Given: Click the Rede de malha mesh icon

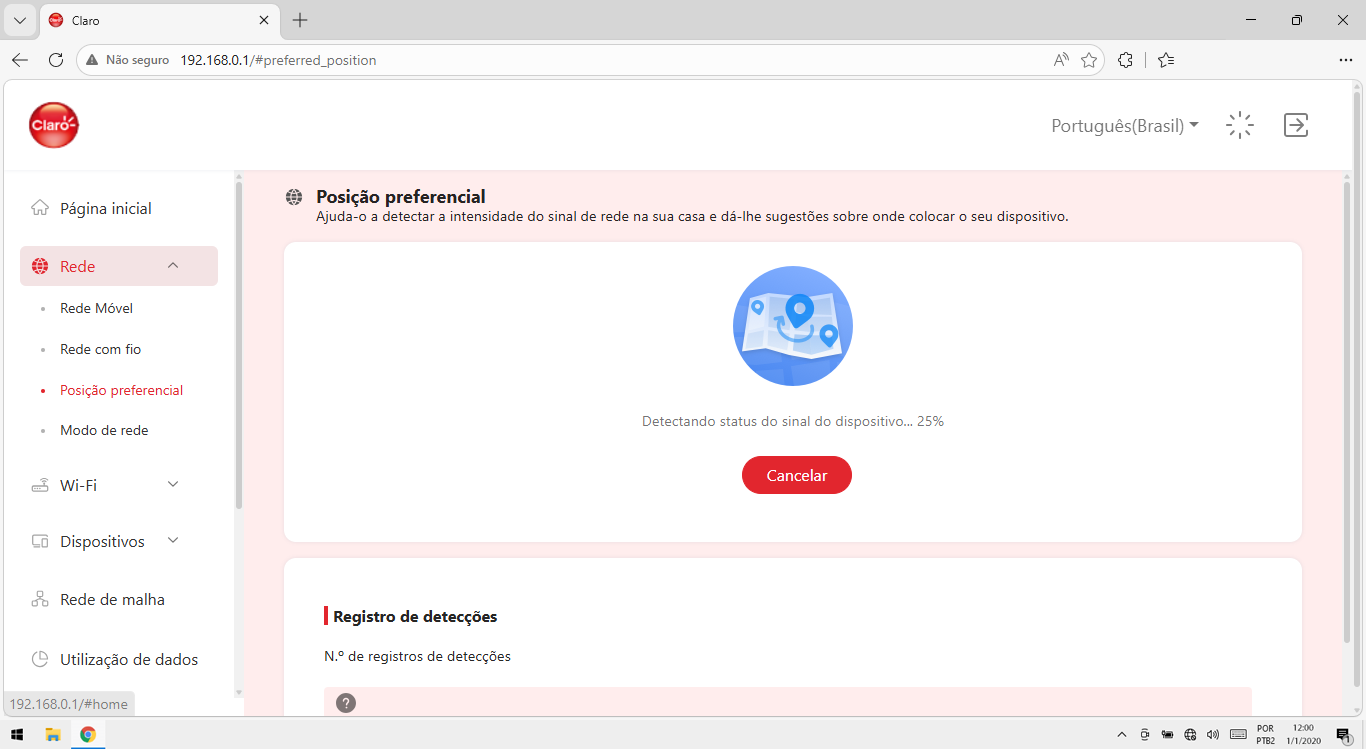Looking at the screenshot, I should pyautogui.click(x=40, y=599).
